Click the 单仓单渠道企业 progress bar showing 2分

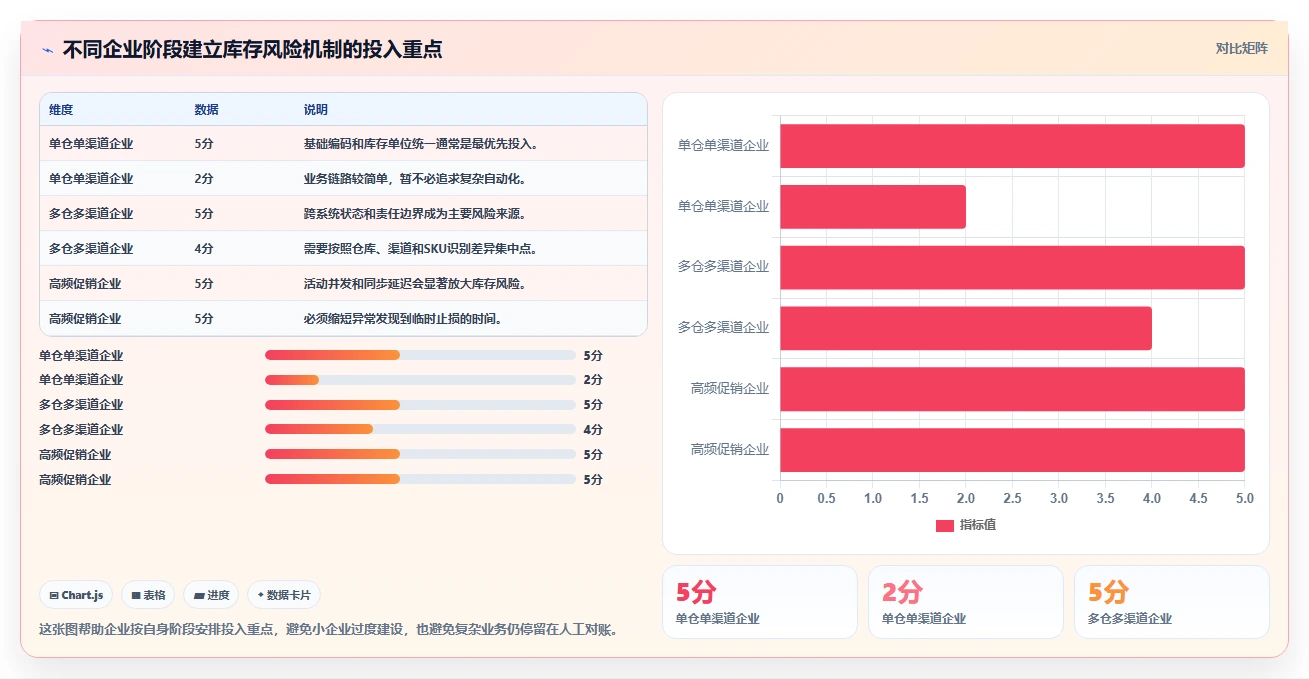tap(420, 380)
